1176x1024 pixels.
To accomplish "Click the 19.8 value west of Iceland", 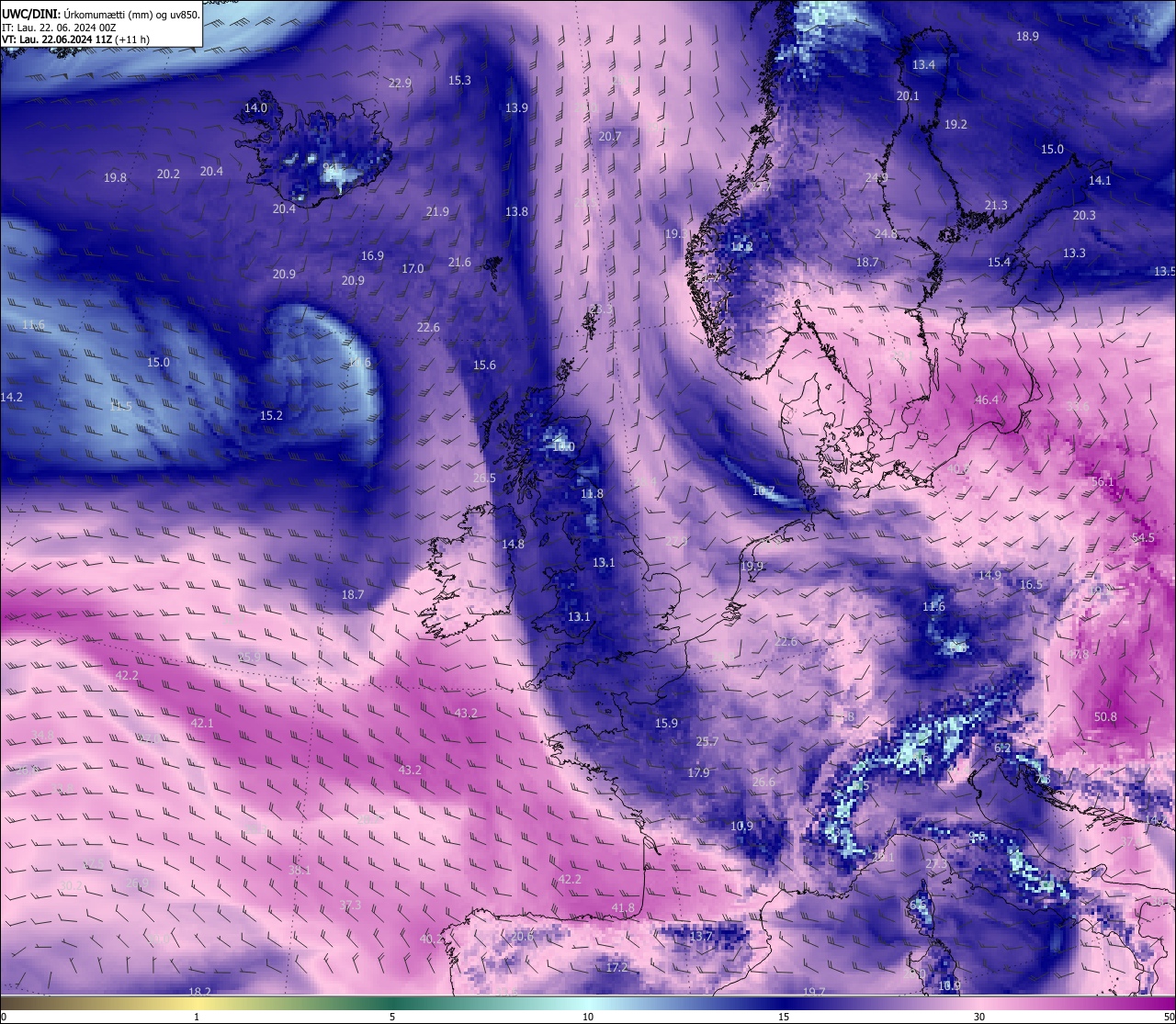I will [115, 178].
